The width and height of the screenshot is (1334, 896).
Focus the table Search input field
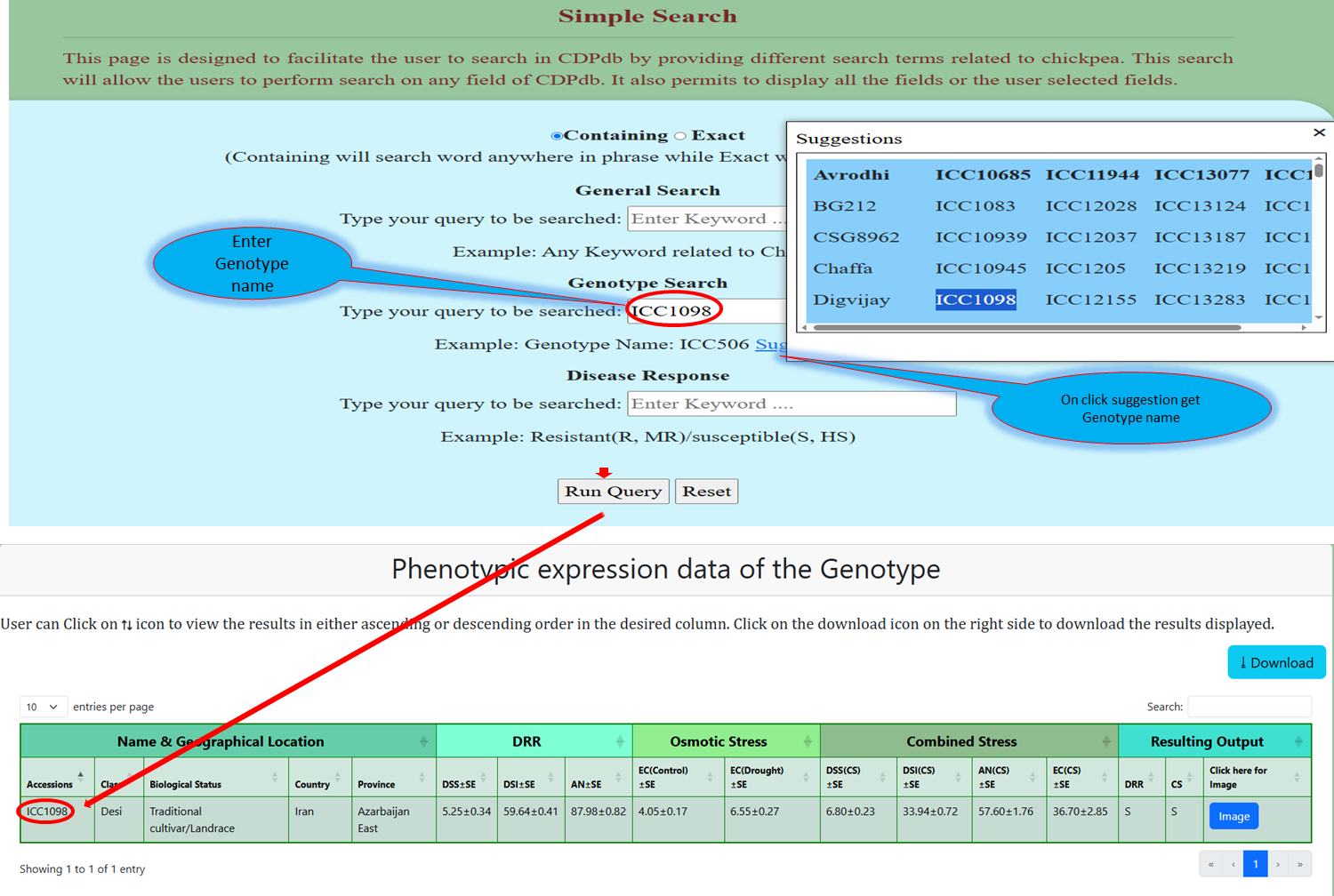[x=1249, y=707]
